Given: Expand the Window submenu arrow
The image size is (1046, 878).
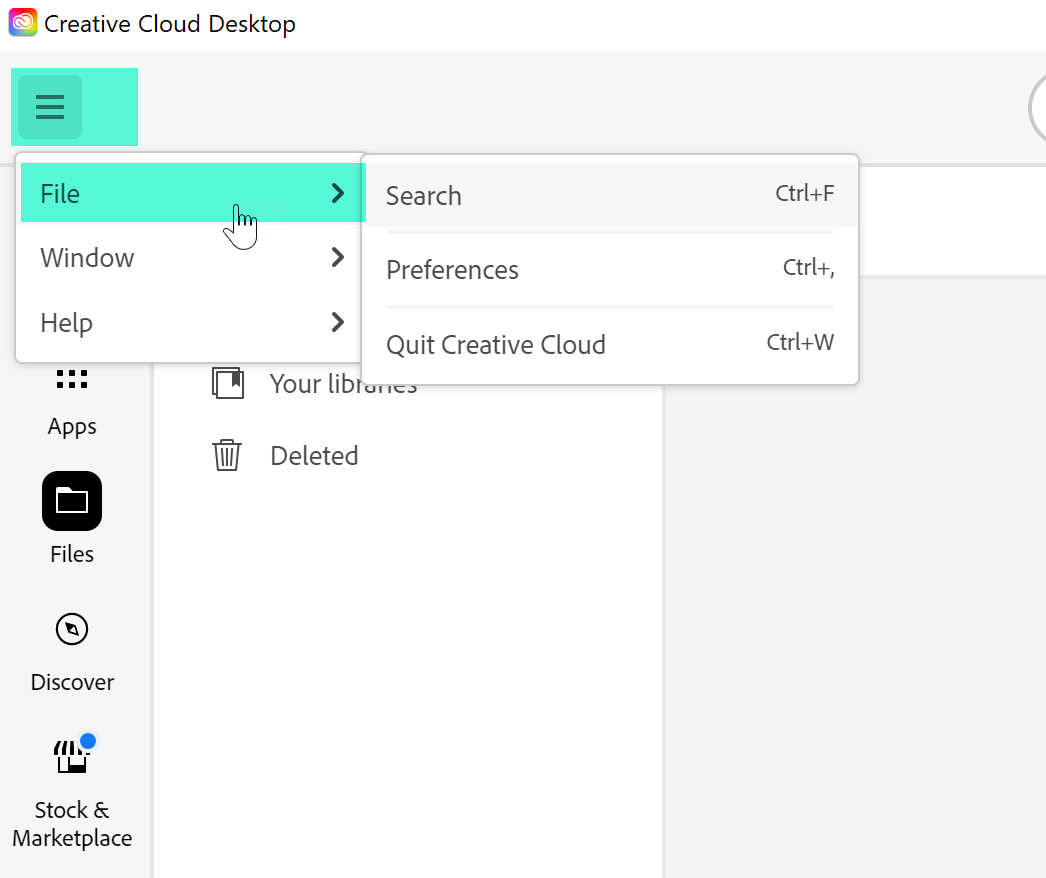Looking at the screenshot, I should click(x=337, y=258).
